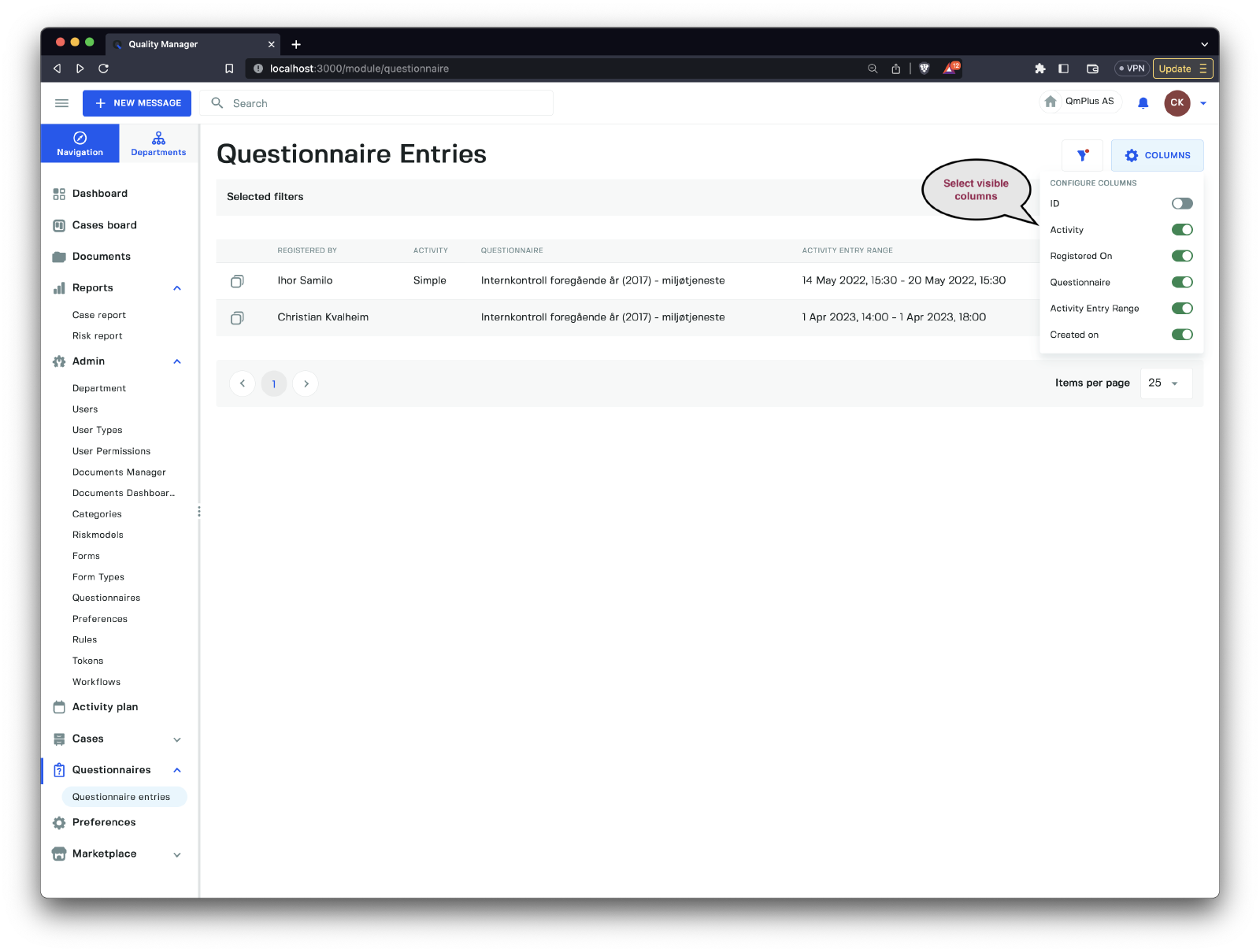Enable the ID column toggle
This screenshot has width=1260, height=952.
coord(1181,204)
